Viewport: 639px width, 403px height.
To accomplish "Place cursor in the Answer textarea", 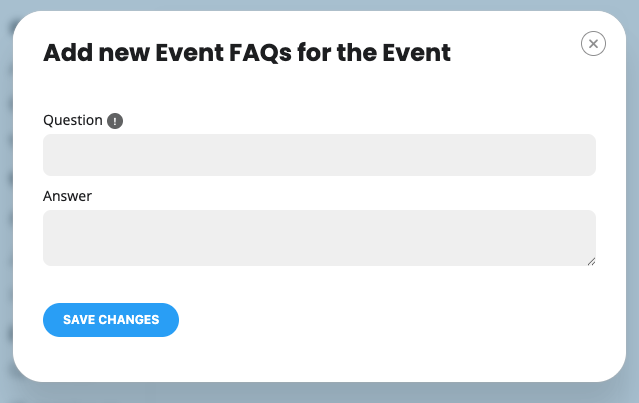I will 319,237.
